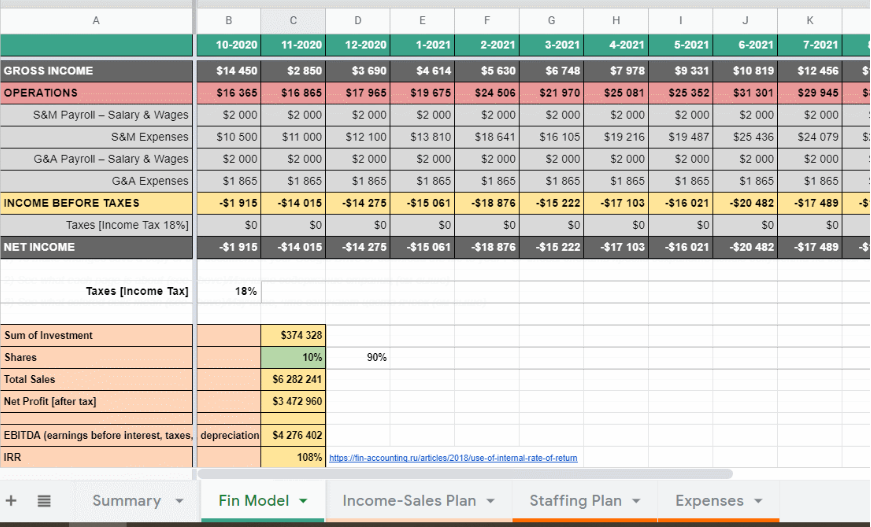Open the Staffing Plan sheet tab
The height and width of the screenshot is (527, 871).
pyautogui.click(x=575, y=501)
